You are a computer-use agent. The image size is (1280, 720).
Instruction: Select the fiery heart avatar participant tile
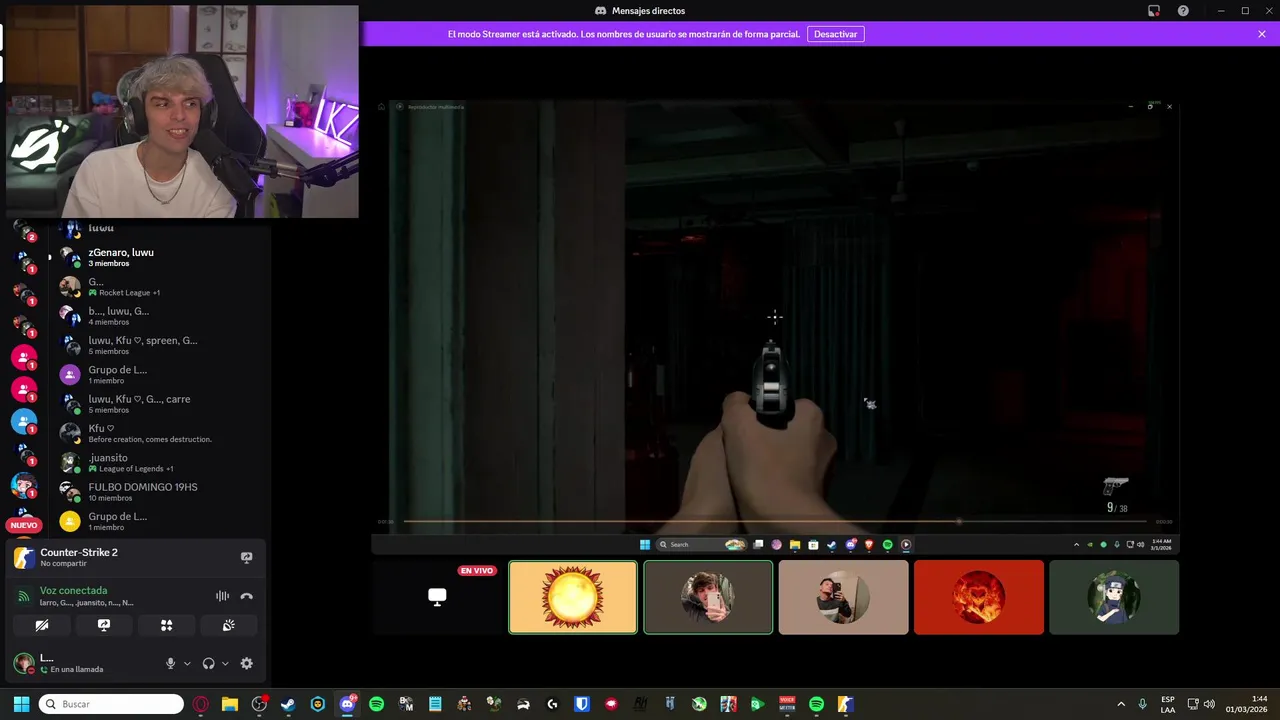click(x=978, y=597)
